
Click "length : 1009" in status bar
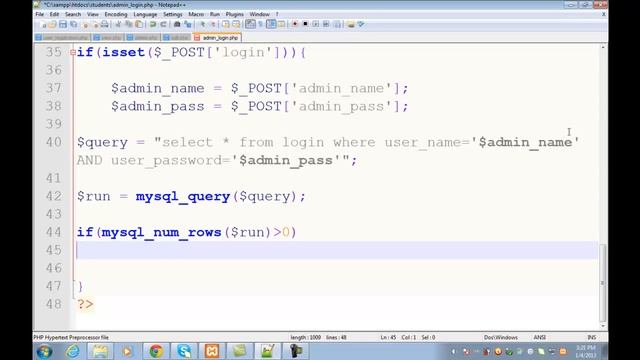306,338
